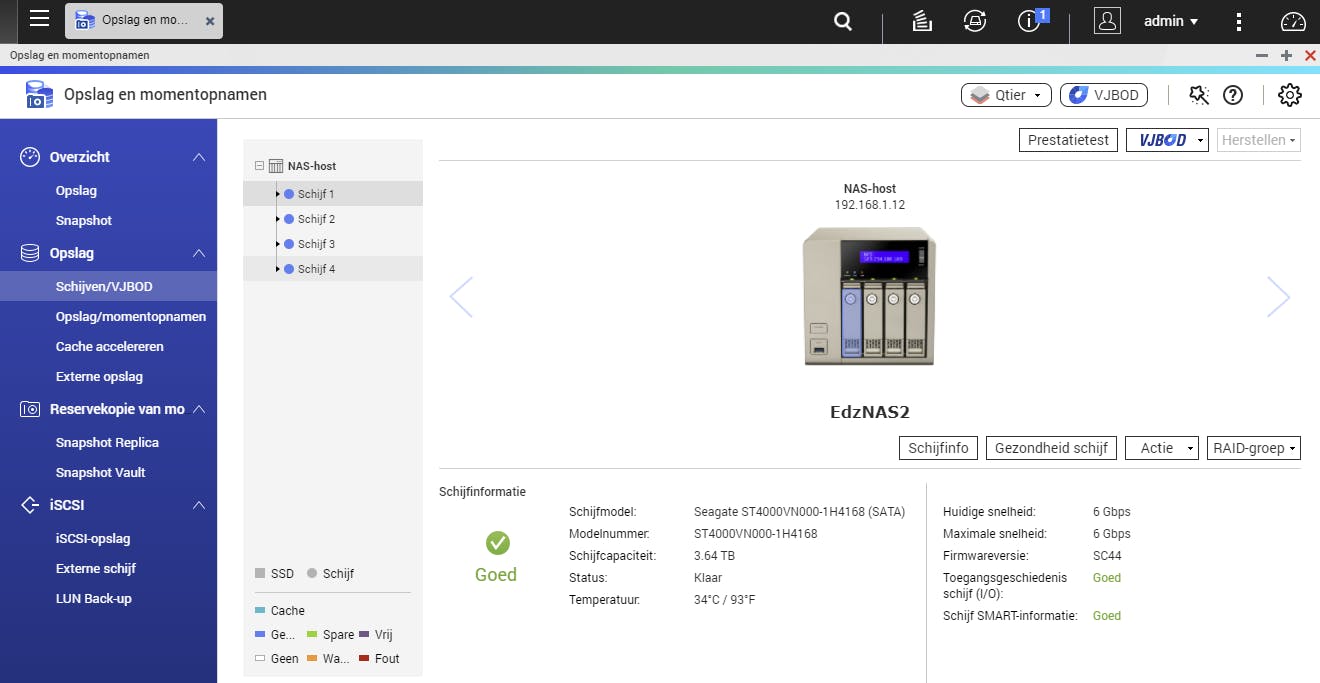Viewport: 1320px width, 683px height.
Task: Open Opslag/momentopnamen in sidebar
Action: (x=131, y=317)
